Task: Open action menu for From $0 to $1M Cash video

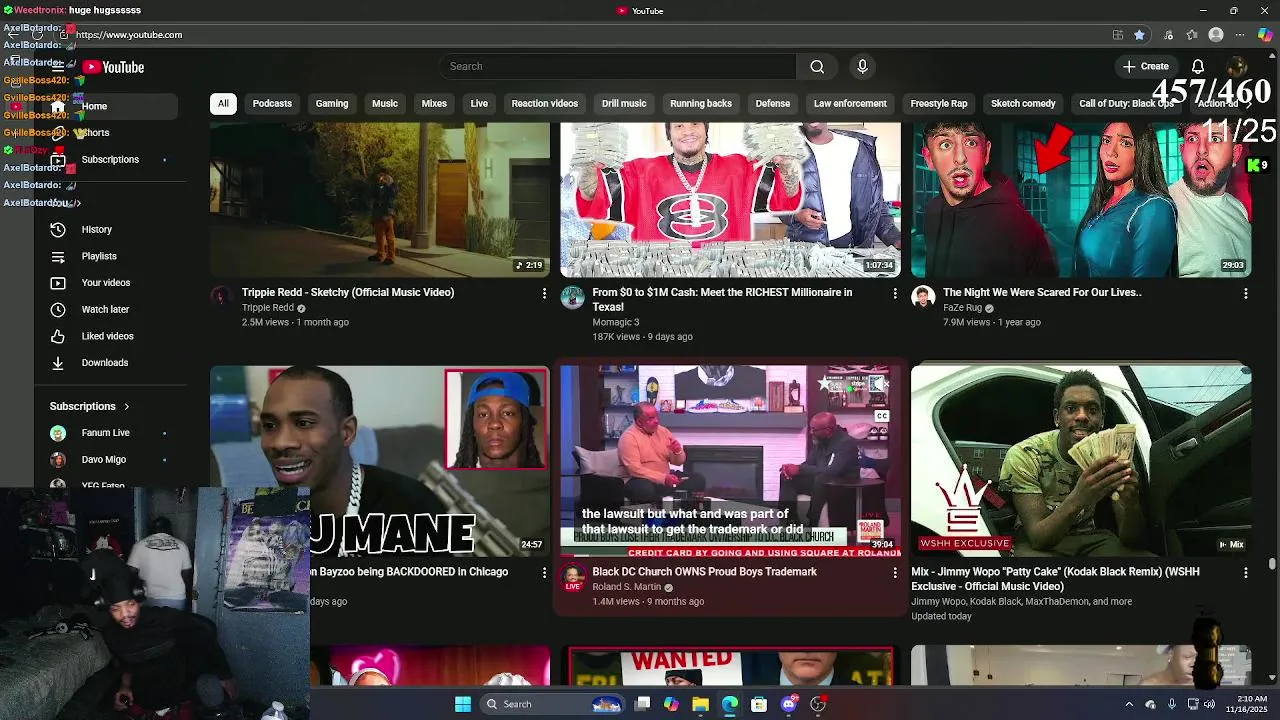Action: point(895,293)
